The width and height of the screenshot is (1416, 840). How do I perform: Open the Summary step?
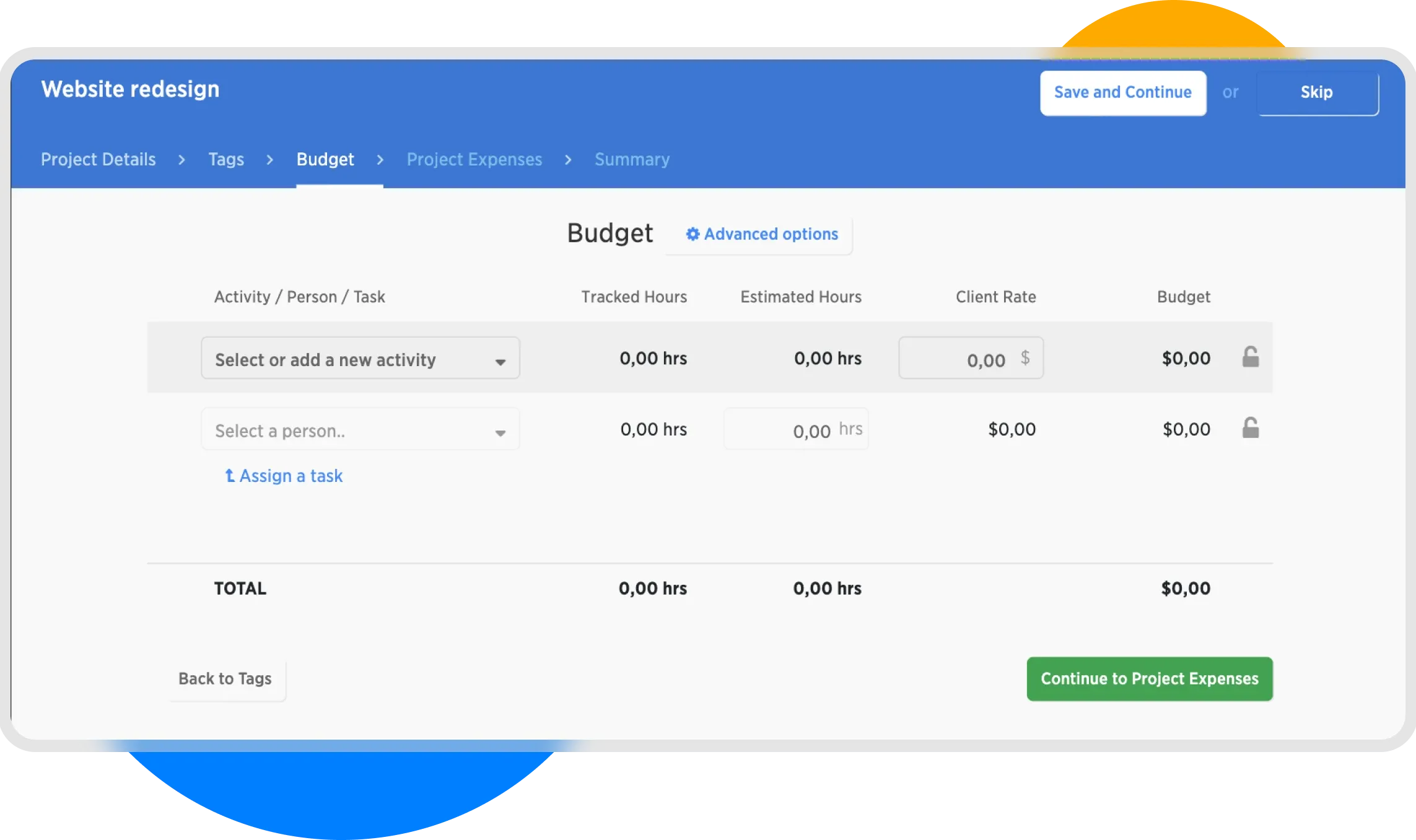pos(632,159)
